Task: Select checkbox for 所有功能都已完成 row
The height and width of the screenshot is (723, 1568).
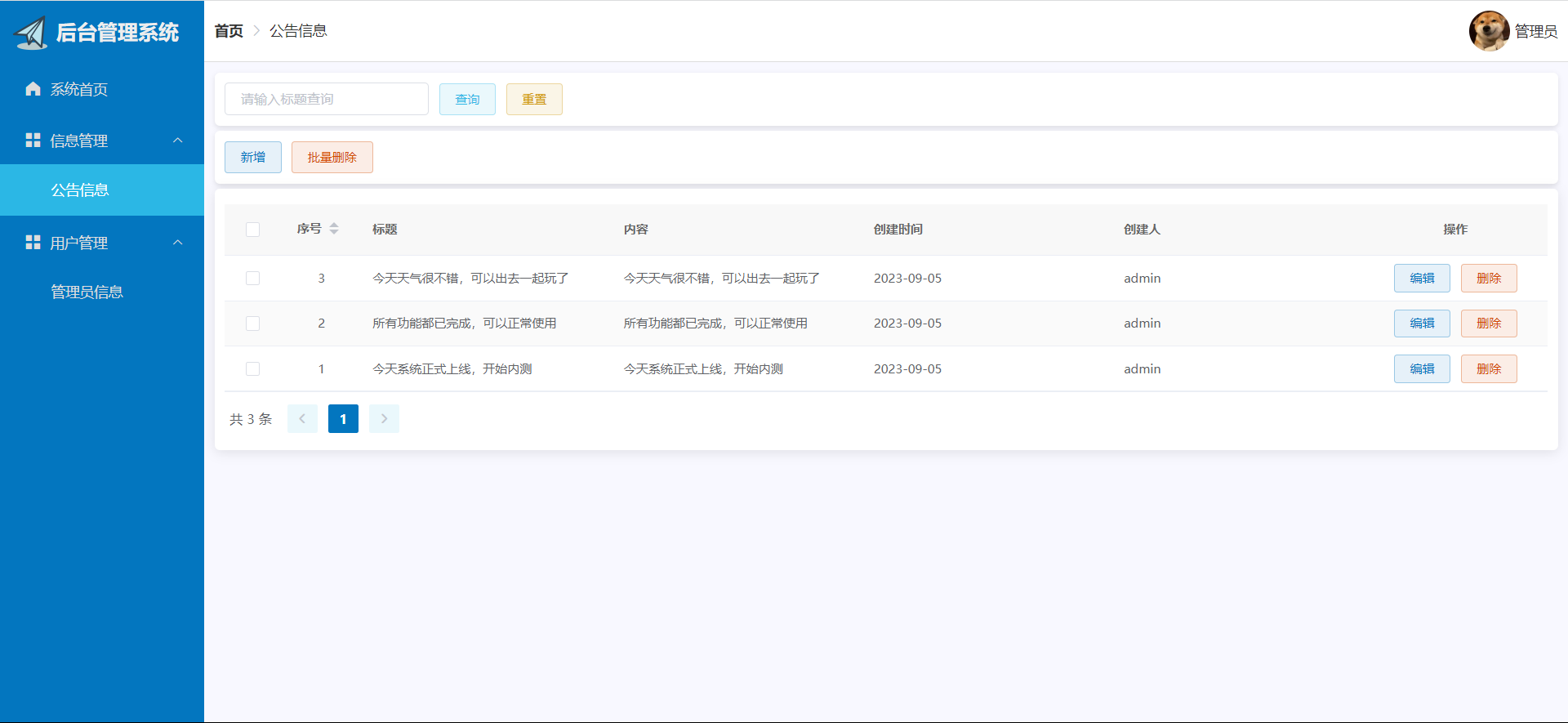Action: click(x=253, y=324)
